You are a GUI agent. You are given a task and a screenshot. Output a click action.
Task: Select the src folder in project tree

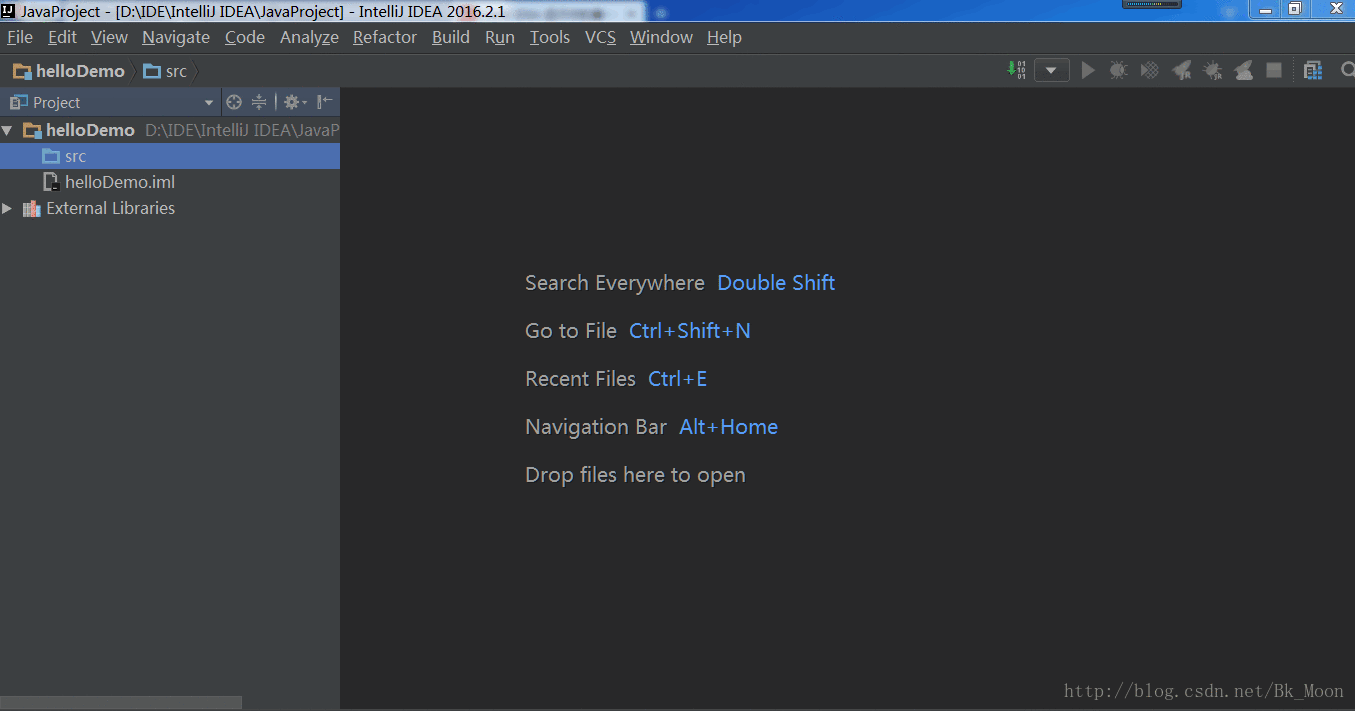pos(170,156)
